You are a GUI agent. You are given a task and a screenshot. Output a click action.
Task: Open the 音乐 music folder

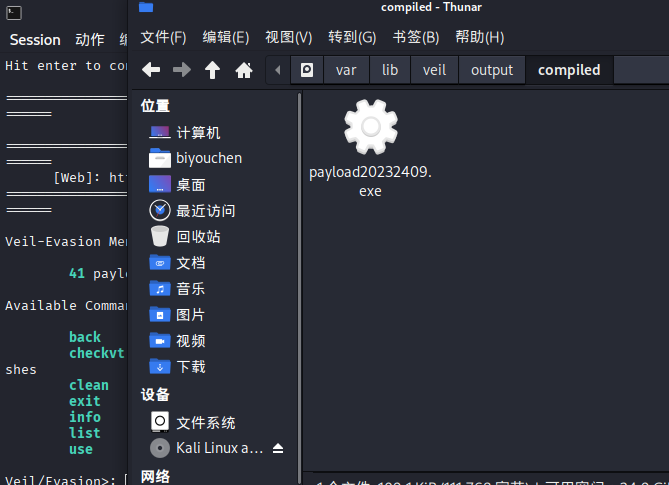pyautogui.click(x=191, y=289)
